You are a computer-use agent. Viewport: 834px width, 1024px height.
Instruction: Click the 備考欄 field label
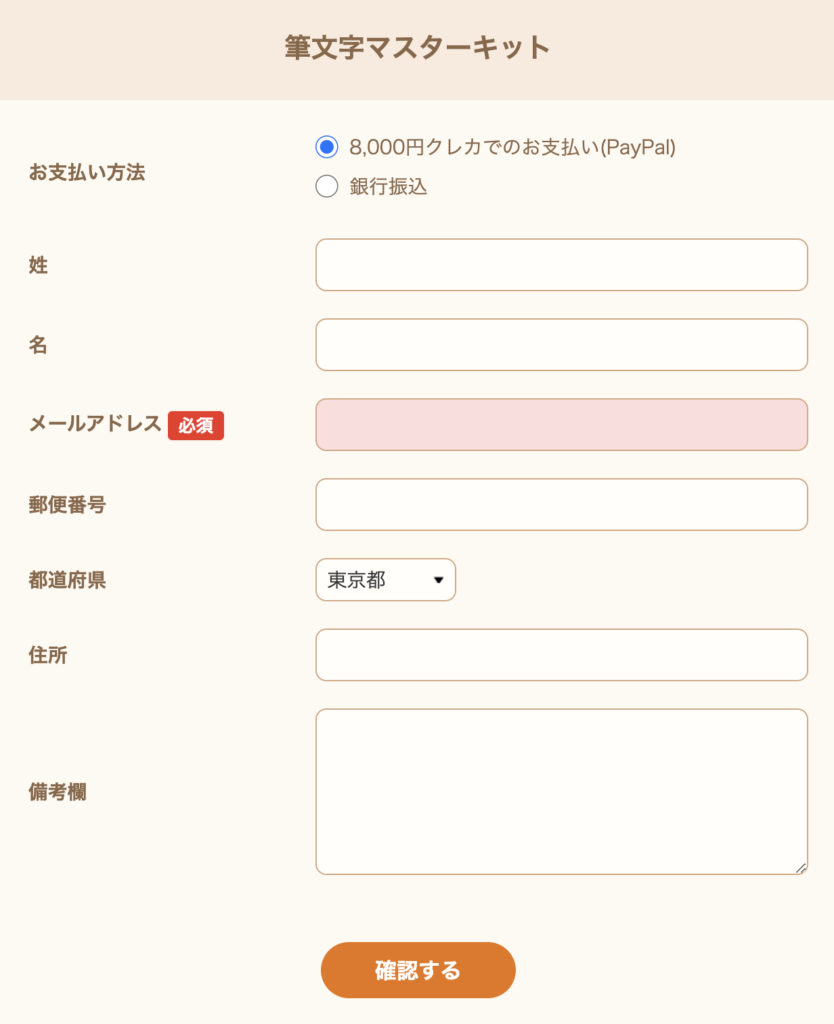[x=57, y=791]
